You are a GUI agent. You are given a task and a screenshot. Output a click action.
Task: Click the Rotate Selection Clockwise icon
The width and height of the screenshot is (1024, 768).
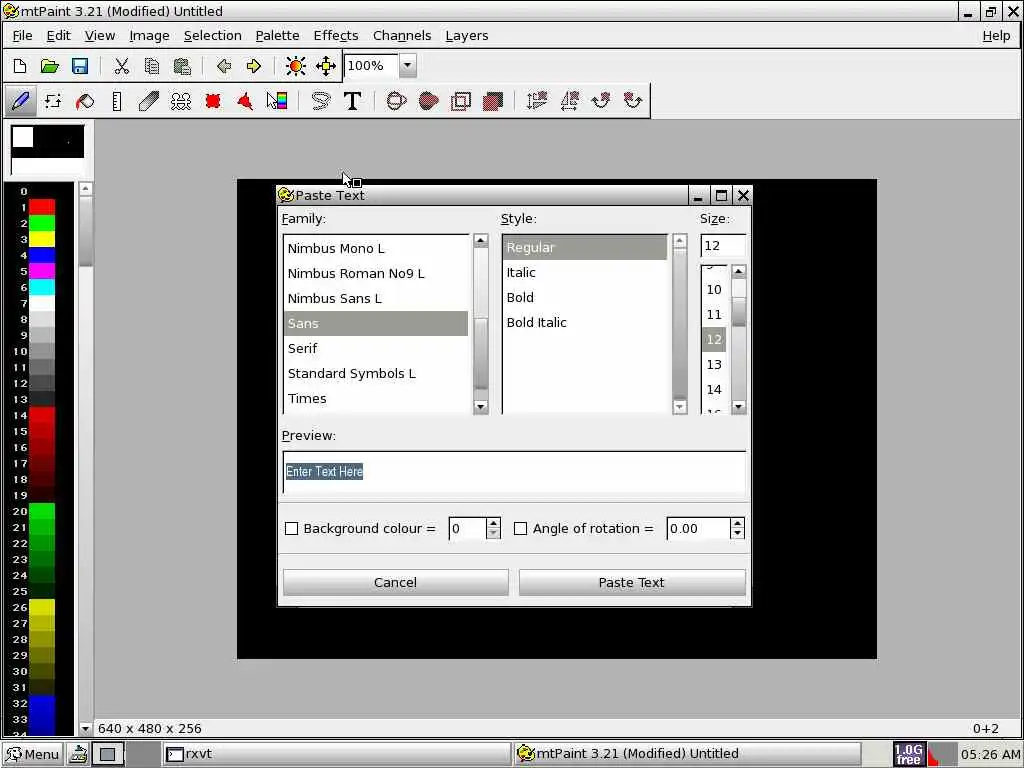[601, 101]
